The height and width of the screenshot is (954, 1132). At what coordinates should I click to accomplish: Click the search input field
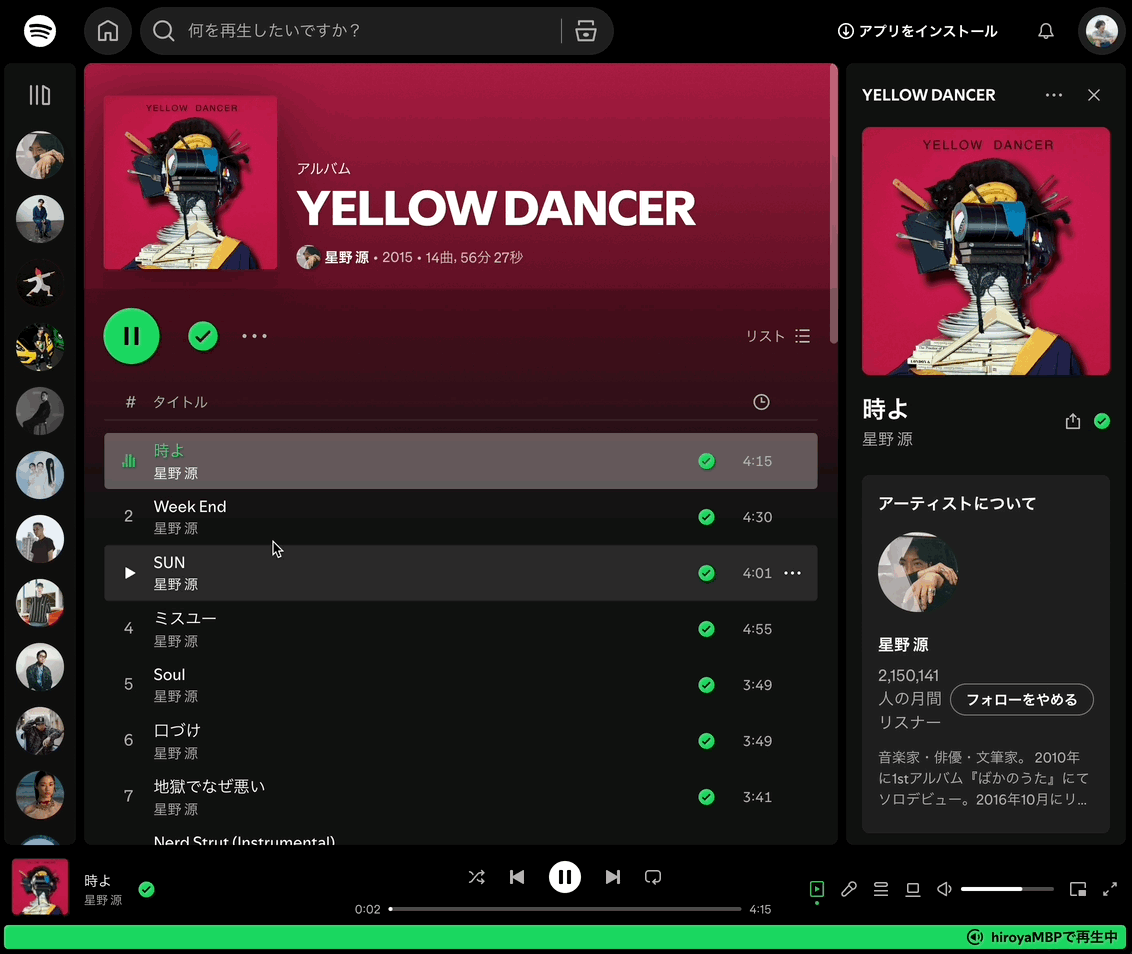[x=370, y=31]
